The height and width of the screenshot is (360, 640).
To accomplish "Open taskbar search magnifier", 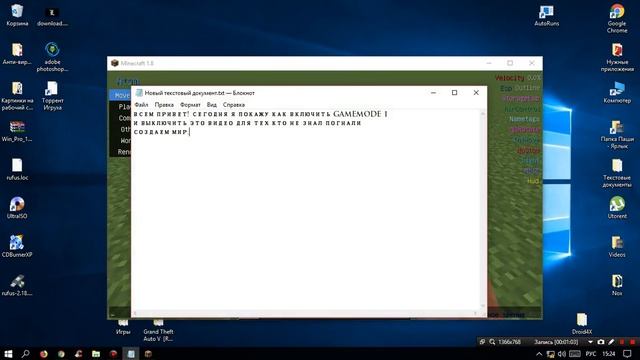I will 25,354.
